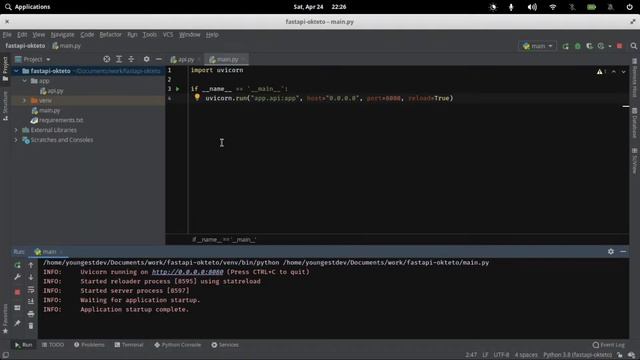Viewport: 640px width, 360px height.
Task: Print console output with printer icon
Action: (31, 313)
